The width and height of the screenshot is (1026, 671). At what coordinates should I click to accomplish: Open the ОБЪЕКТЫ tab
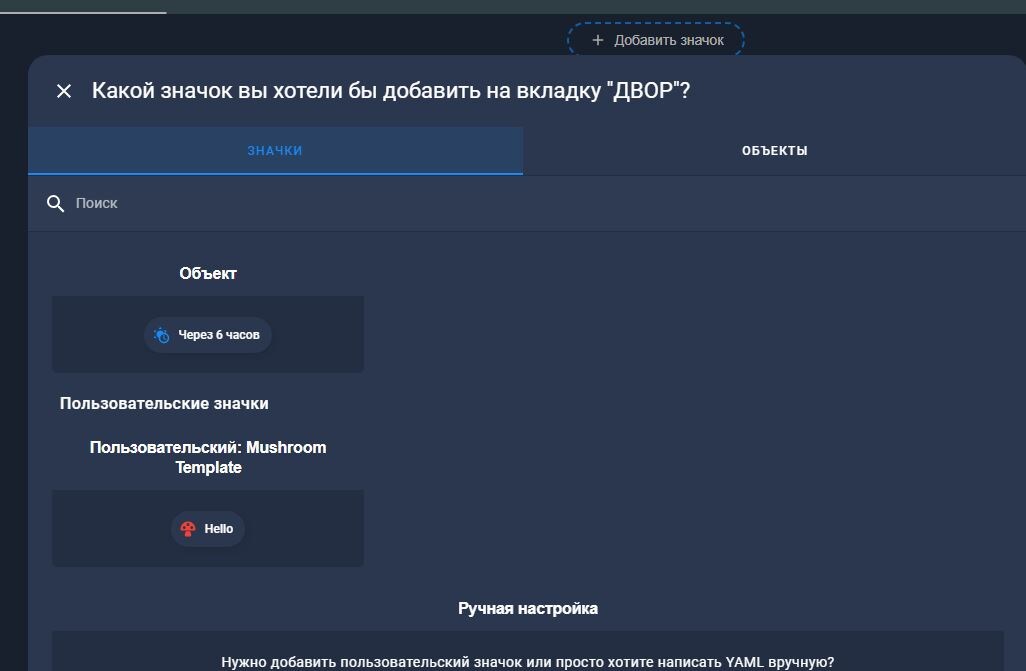pyautogui.click(x=774, y=151)
